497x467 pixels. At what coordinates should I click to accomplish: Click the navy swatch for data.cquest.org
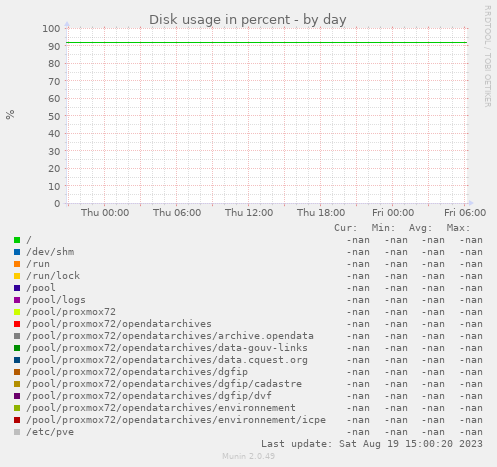17,360
